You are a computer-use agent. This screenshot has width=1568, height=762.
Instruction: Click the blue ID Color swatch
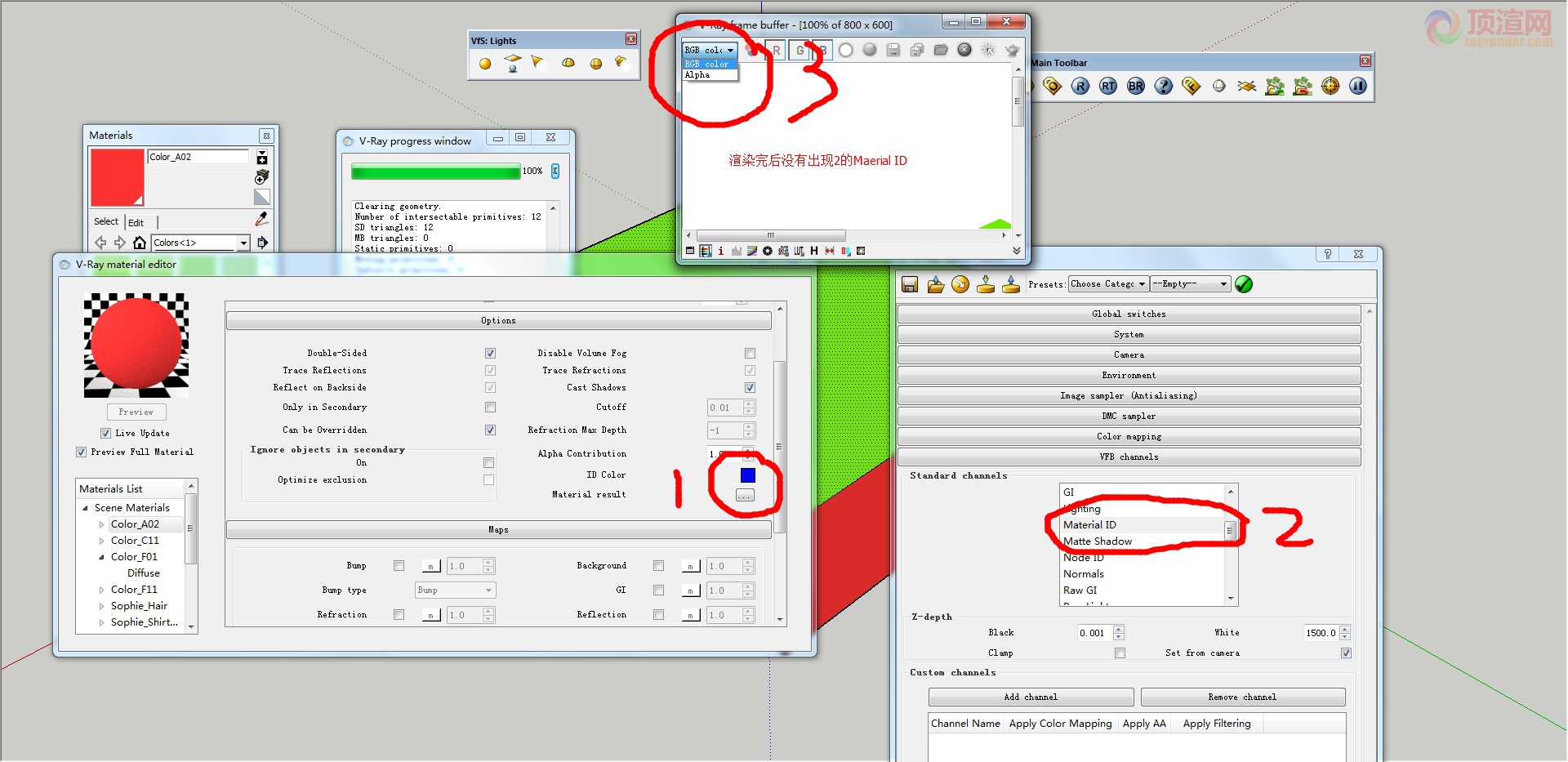tap(748, 475)
